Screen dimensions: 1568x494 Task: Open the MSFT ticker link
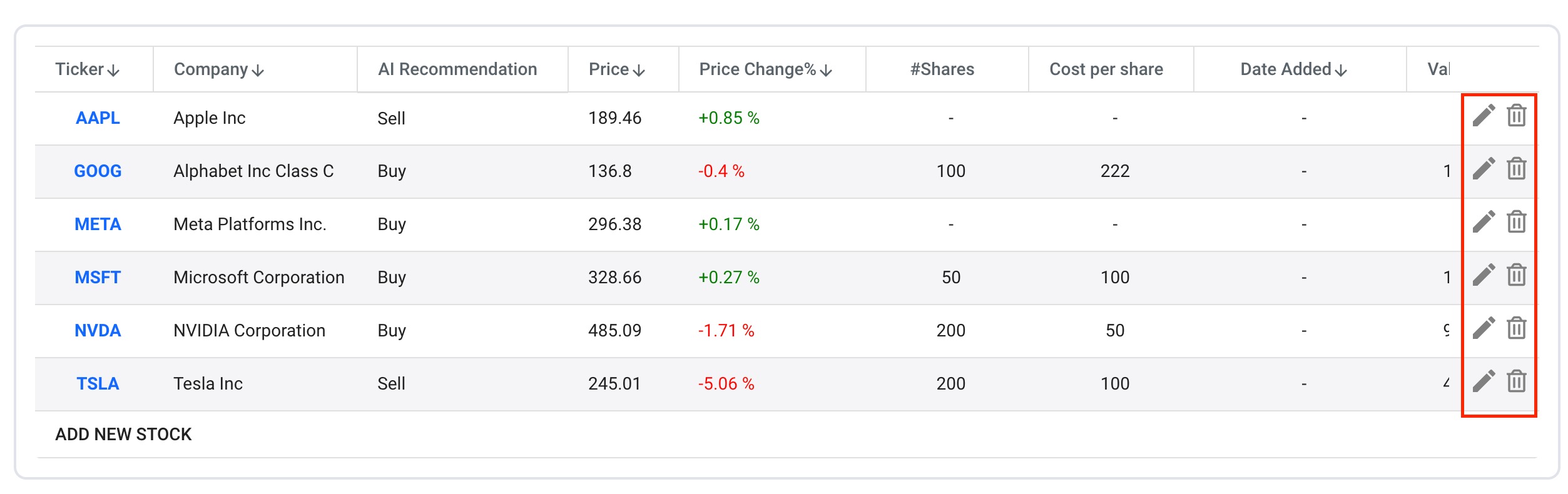tap(98, 278)
